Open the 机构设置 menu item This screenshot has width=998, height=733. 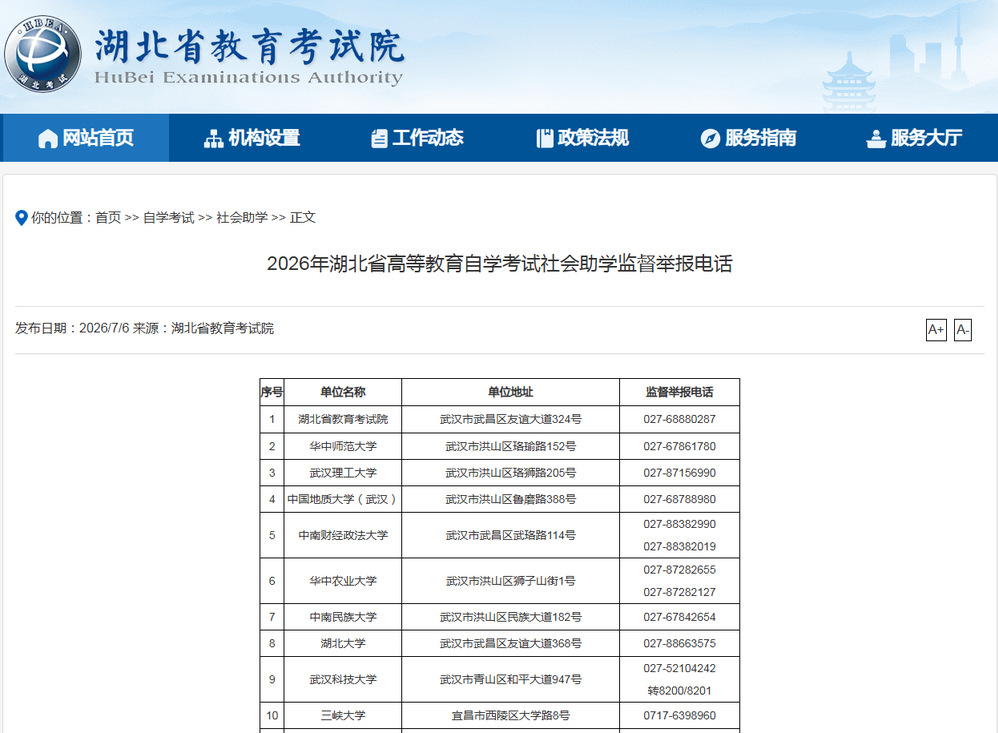point(251,138)
